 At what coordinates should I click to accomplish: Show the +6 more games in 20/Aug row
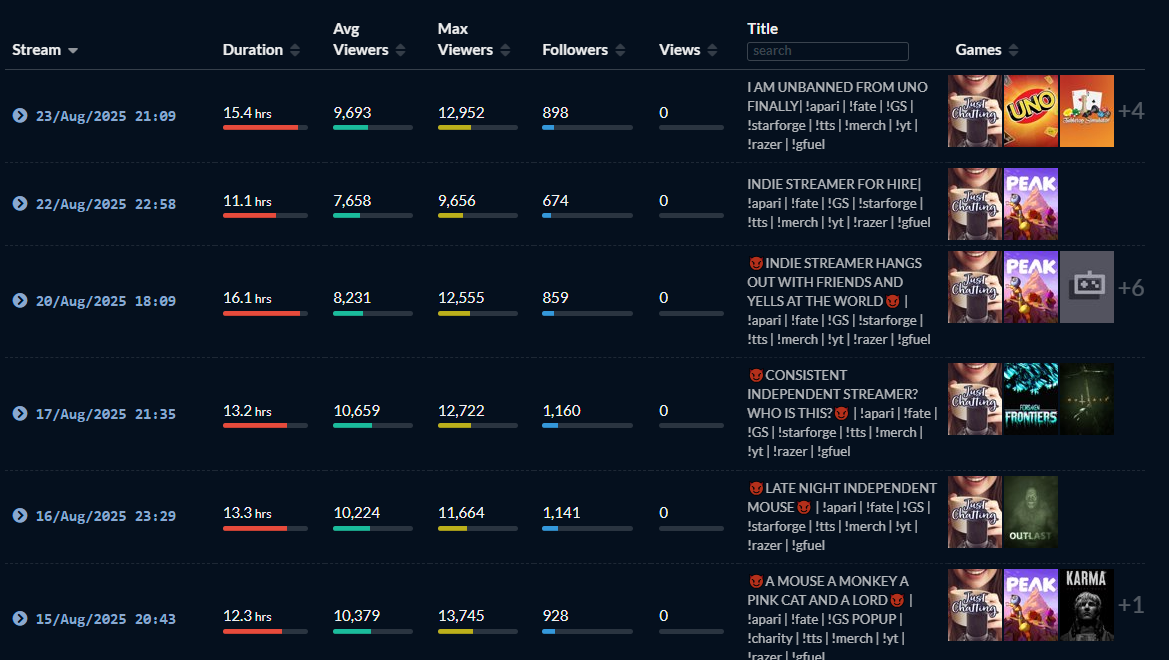[1131, 287]
